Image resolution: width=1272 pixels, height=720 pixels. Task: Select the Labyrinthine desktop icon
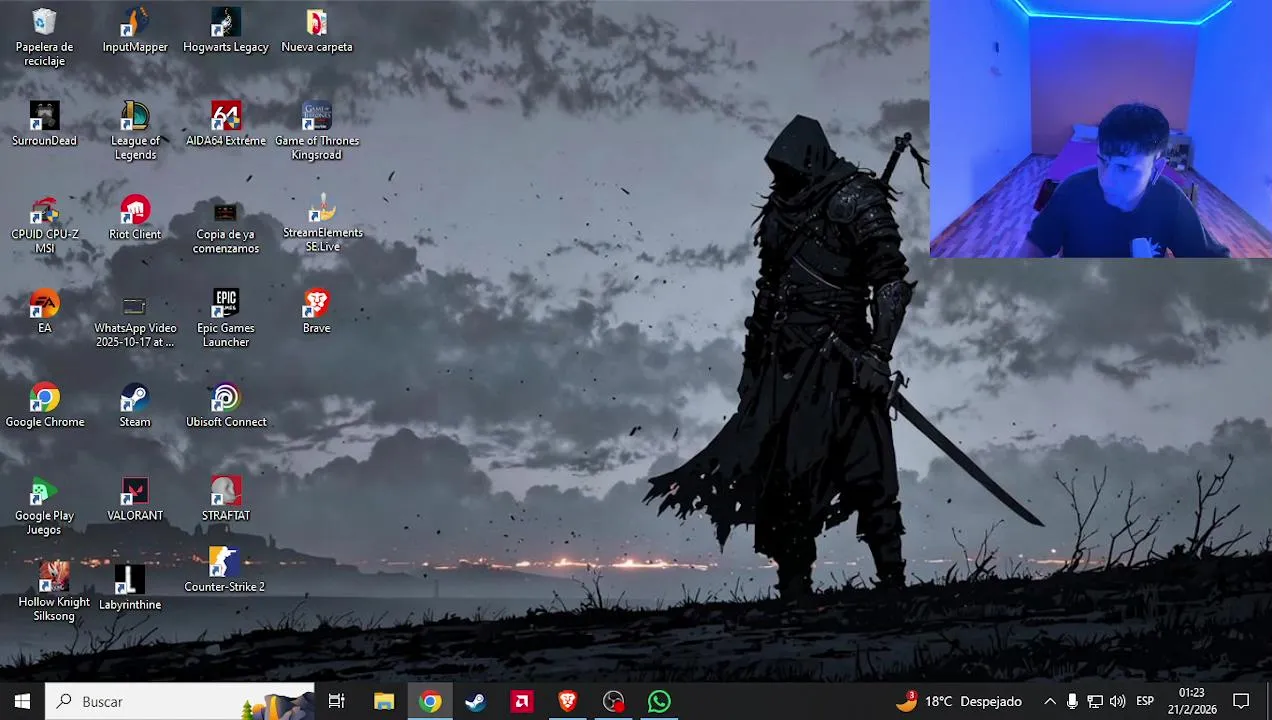[130, 588]
